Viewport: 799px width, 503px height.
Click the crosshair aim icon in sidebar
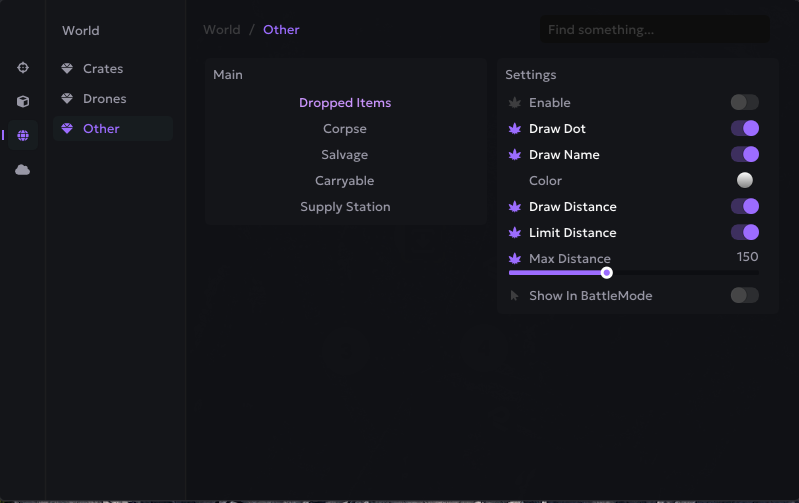(x=23, y=67)
